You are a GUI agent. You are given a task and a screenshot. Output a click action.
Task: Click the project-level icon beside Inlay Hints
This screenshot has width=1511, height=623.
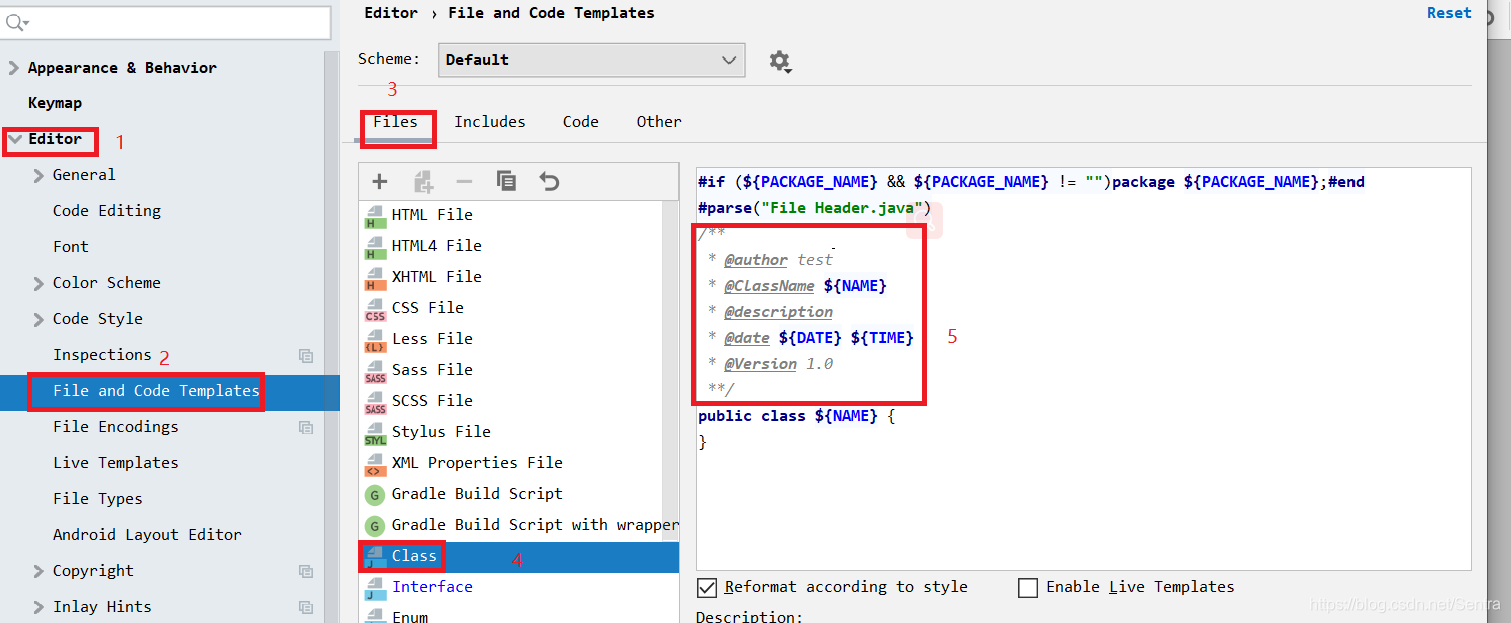click(306, 607)
